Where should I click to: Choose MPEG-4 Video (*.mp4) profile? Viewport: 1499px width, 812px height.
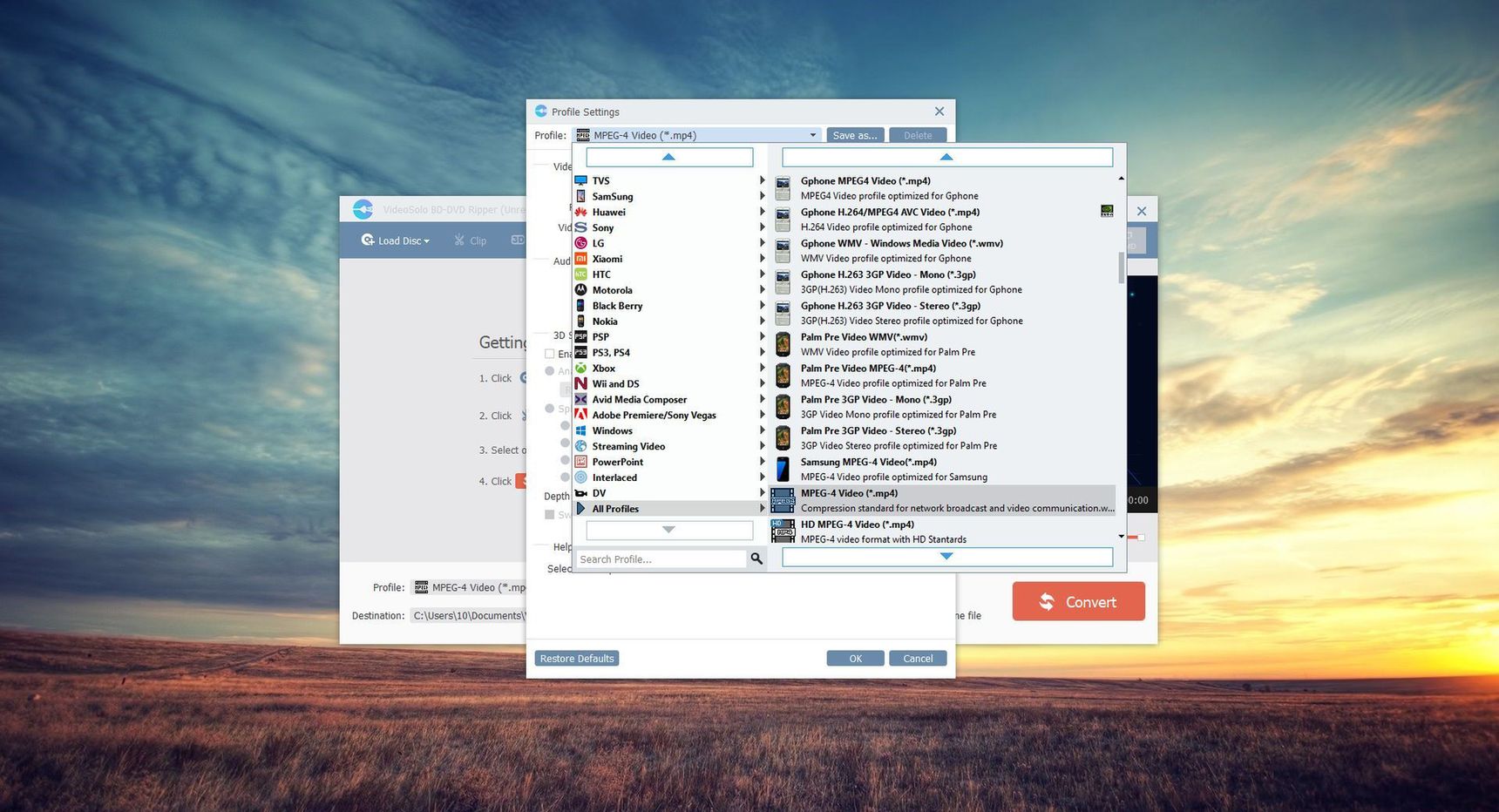coord(943,500)
